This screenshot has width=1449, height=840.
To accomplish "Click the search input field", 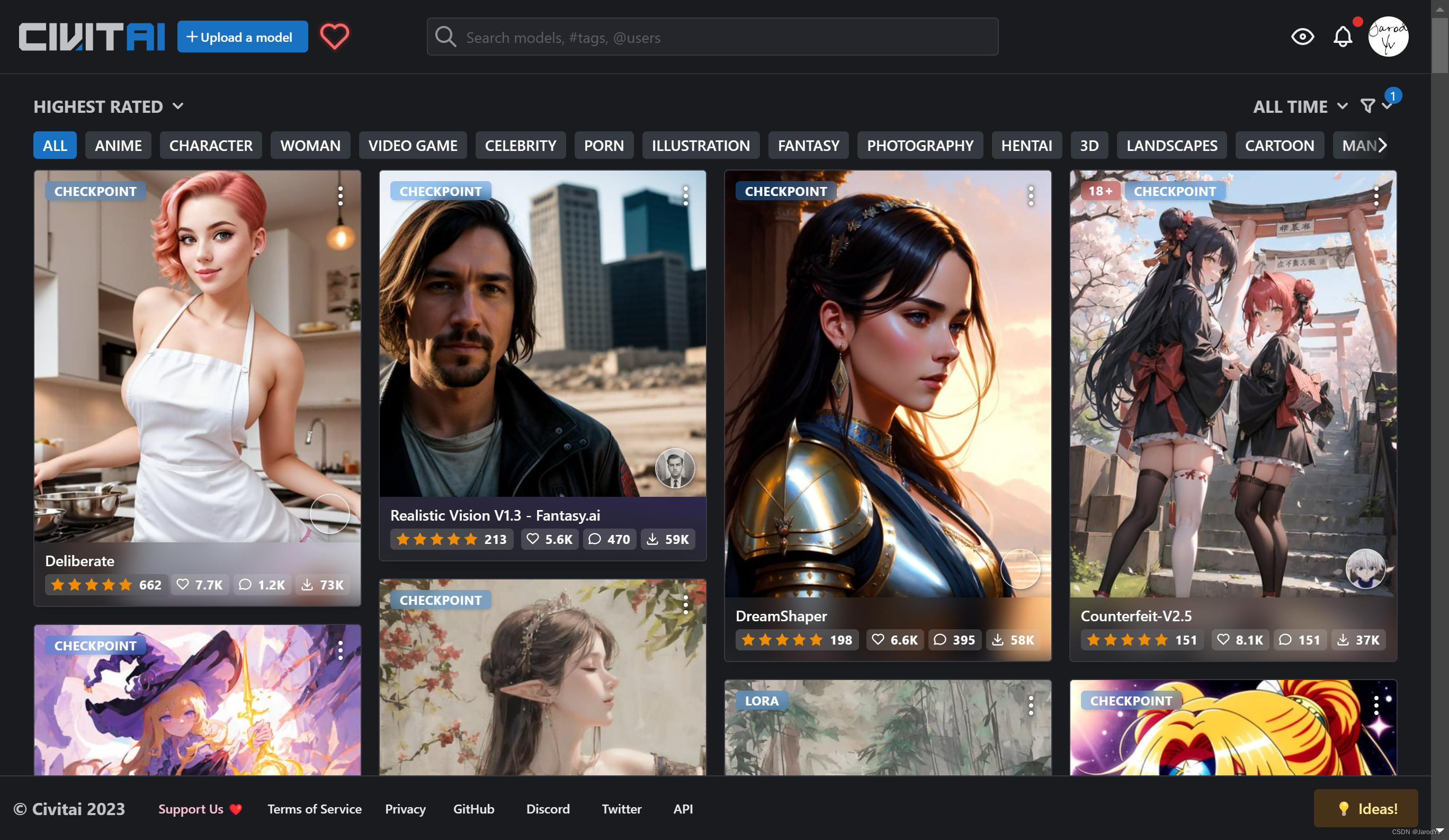I will 713,37.
